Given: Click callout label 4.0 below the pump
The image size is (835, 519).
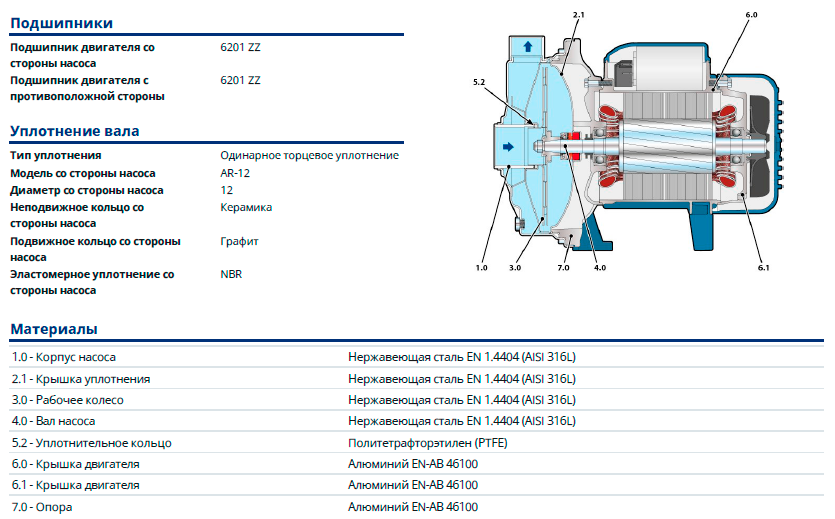Looking at the screenshot, I should [x=599, y=268].
